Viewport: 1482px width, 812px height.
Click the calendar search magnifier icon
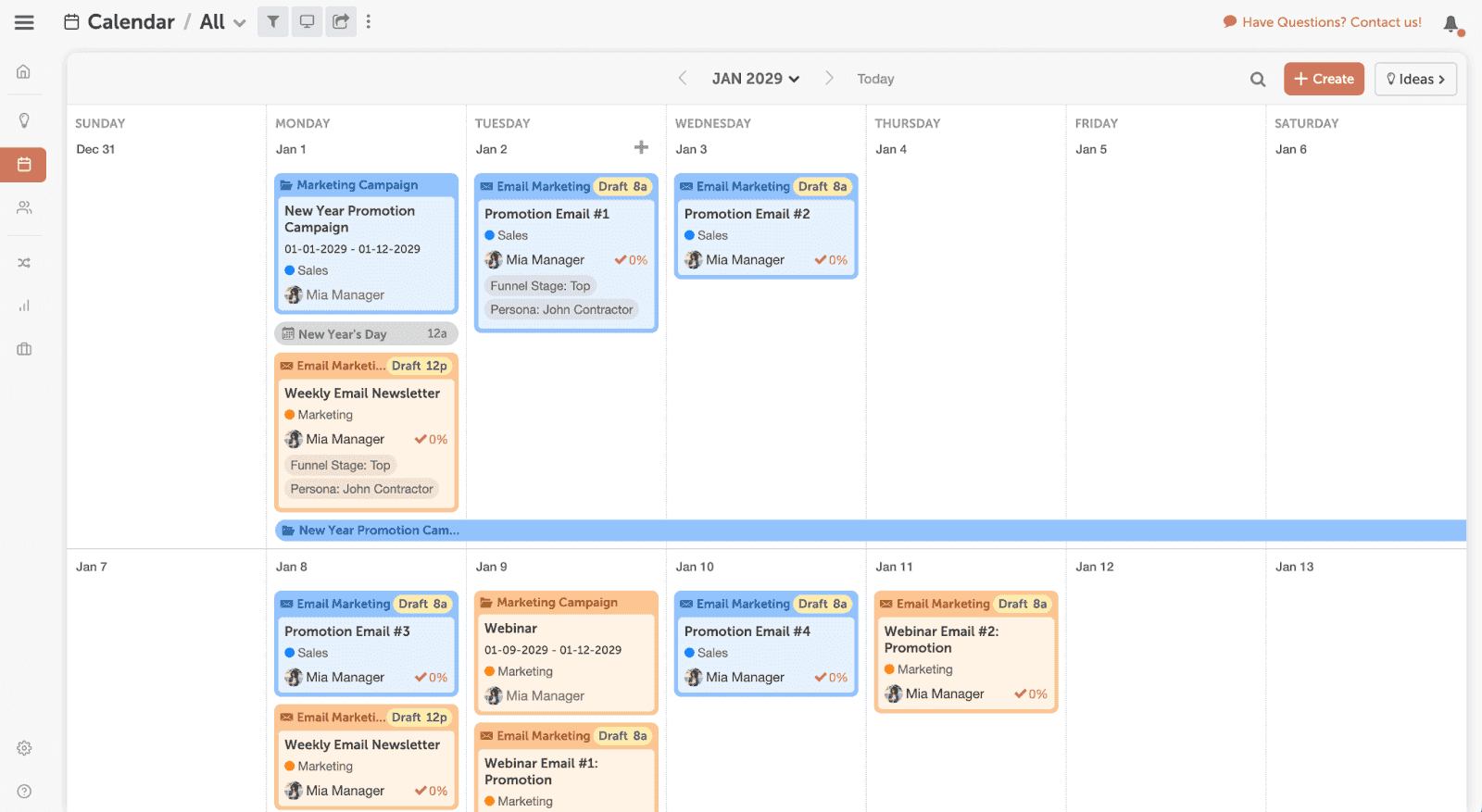(1257, 80)
